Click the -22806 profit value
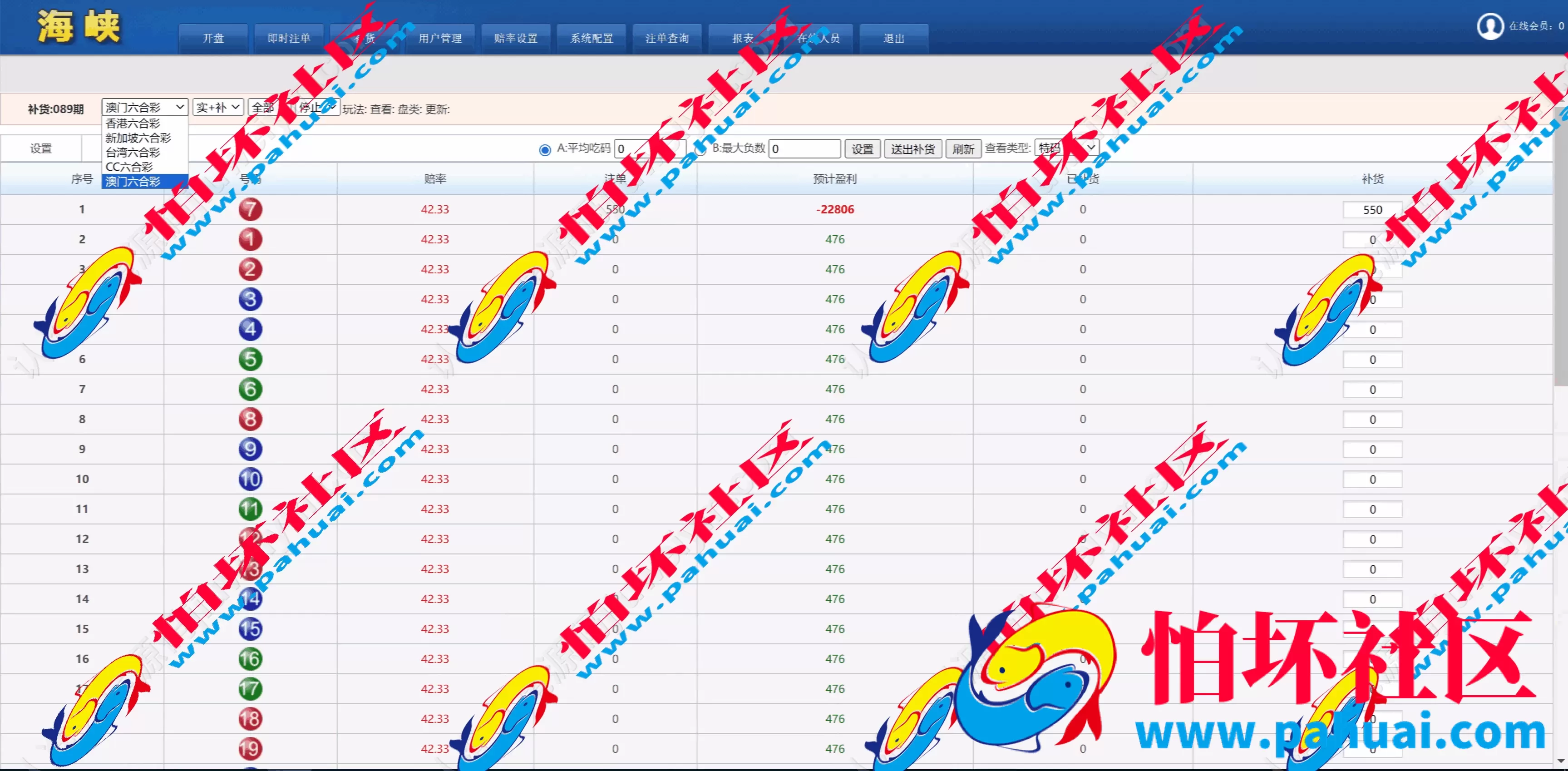This screenshot has width=1568, height=771. pos(835,209)
